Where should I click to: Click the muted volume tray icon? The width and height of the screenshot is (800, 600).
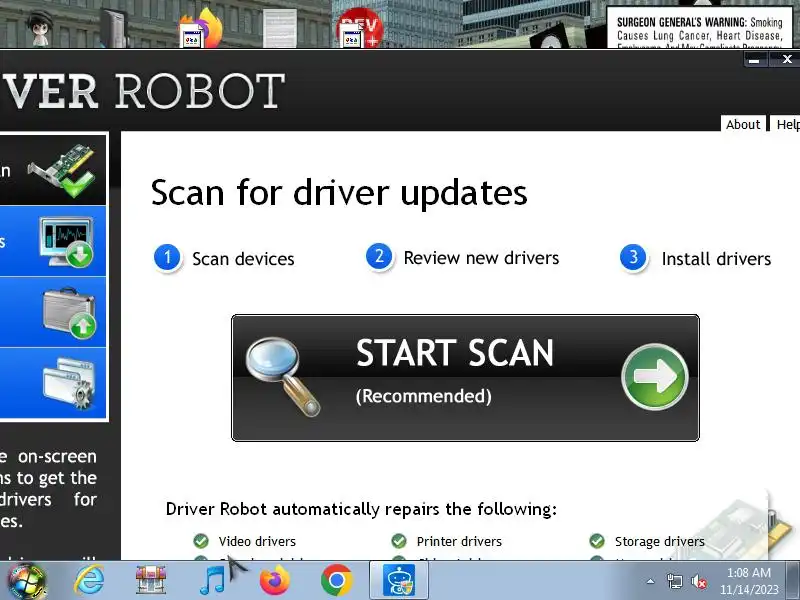coord(699,581)
